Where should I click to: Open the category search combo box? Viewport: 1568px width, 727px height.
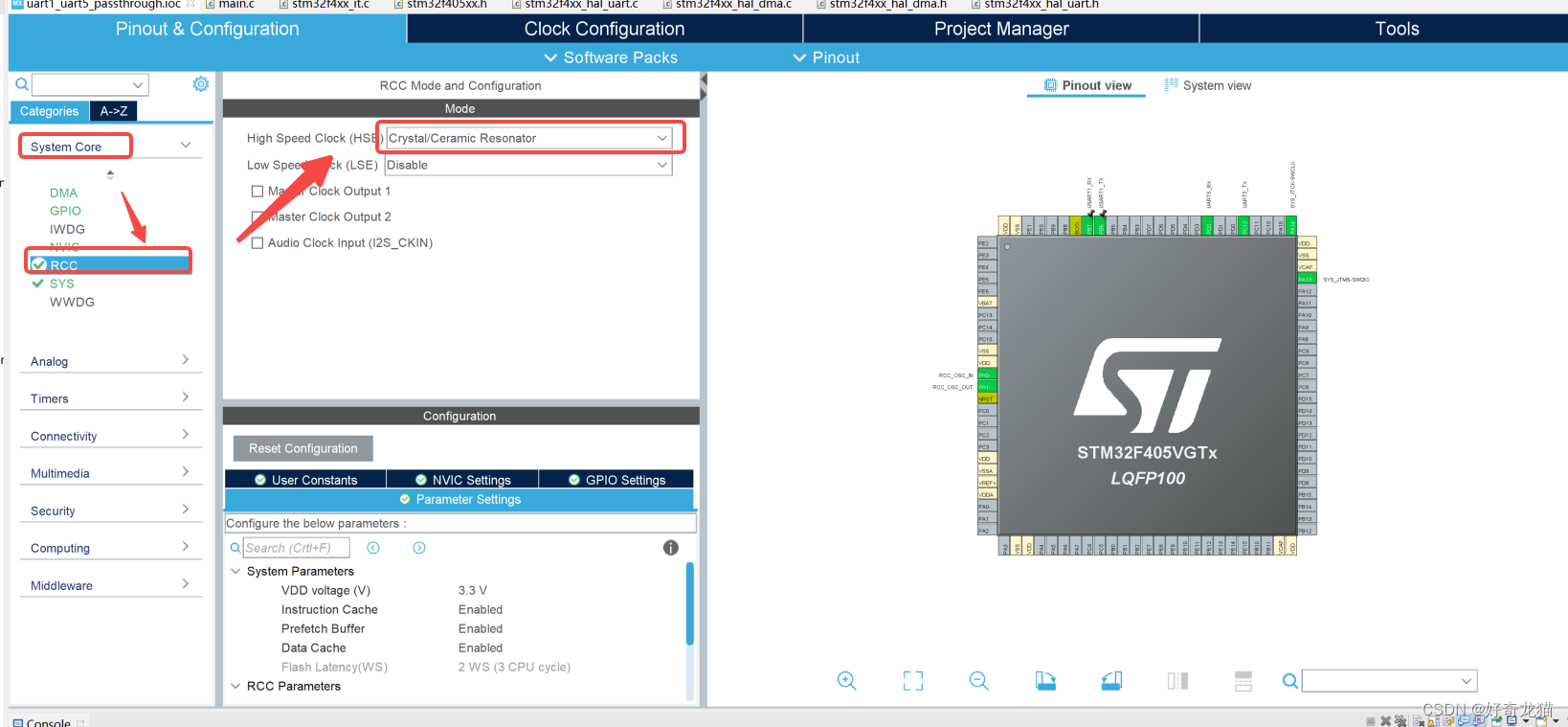coord(90,85)
